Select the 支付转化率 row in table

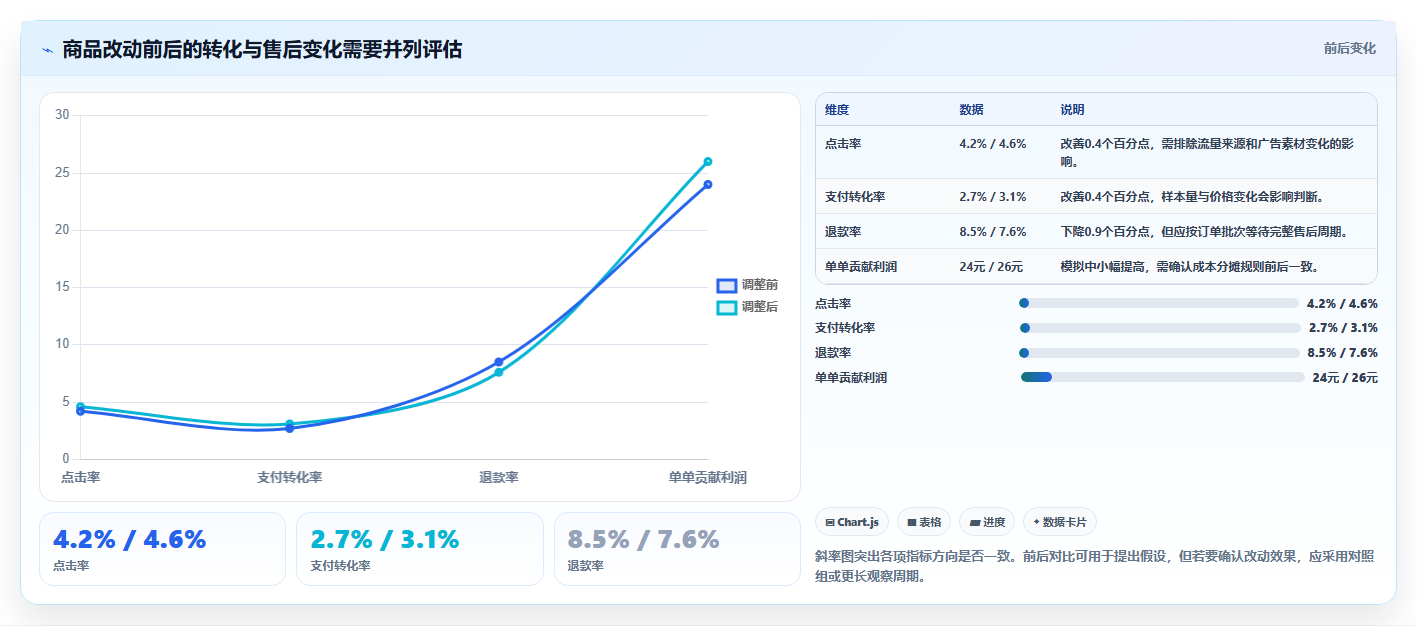(1096, 196)
